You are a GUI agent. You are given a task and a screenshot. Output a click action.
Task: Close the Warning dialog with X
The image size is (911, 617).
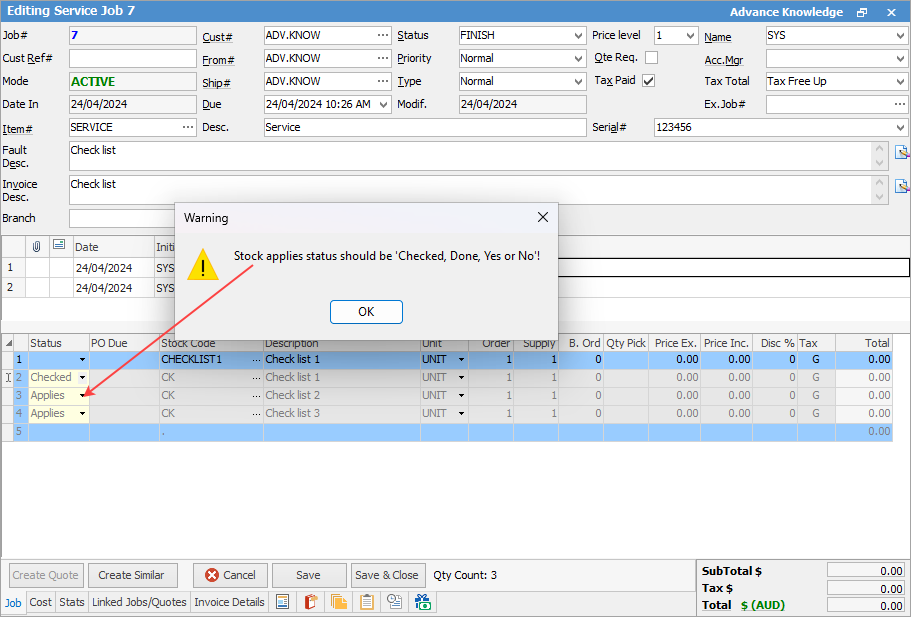[x=543, y=217]
